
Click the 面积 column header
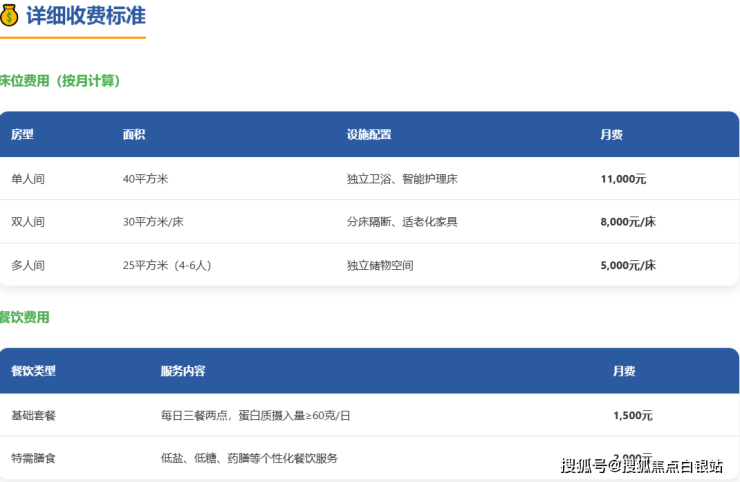pyautogui.click(x=134, y=135)
